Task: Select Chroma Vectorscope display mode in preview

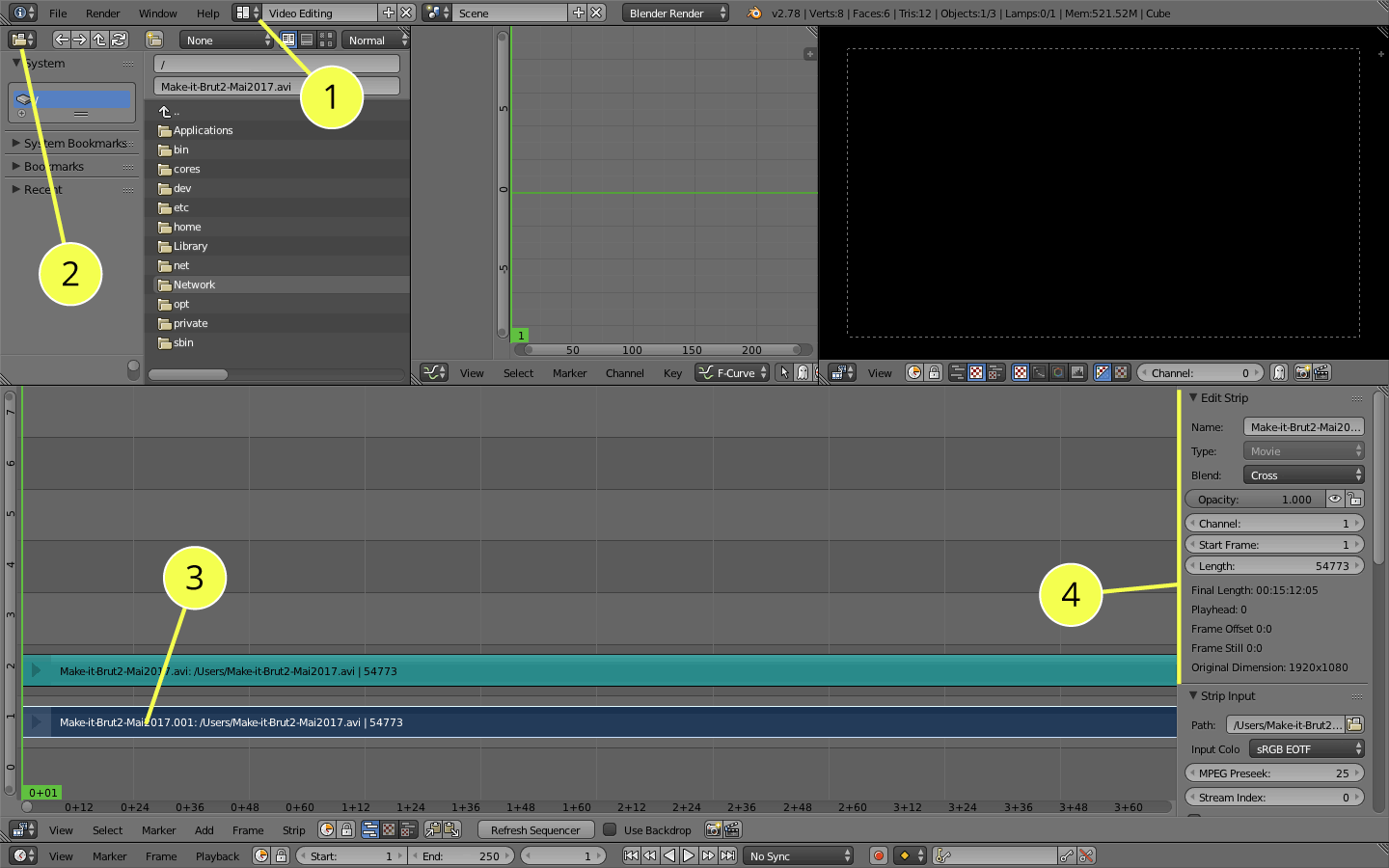Action: tap(1058, 372)
